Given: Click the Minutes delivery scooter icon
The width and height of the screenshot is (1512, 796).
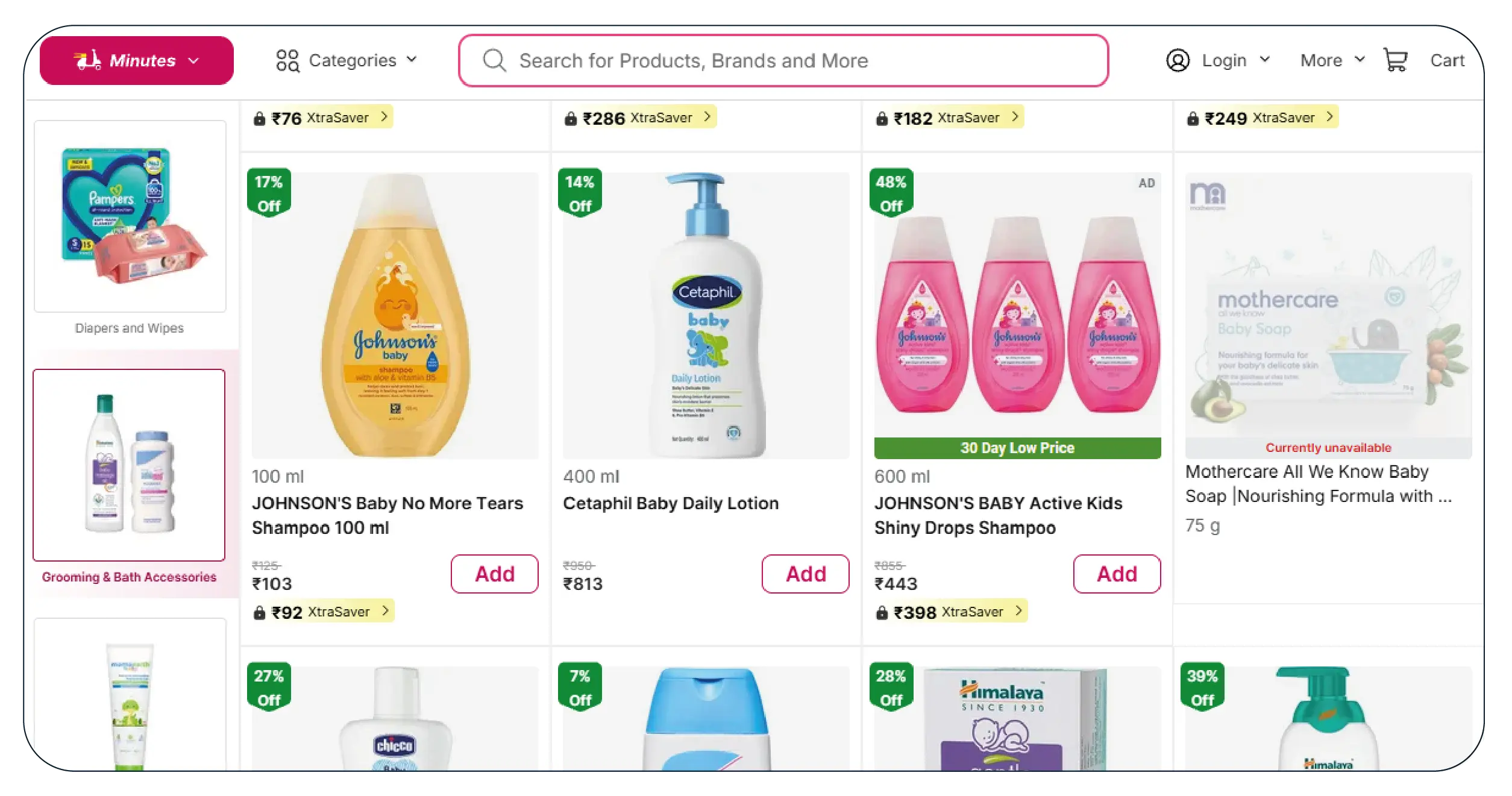Looking at the screenshot, I should click(x=87, y=60).
